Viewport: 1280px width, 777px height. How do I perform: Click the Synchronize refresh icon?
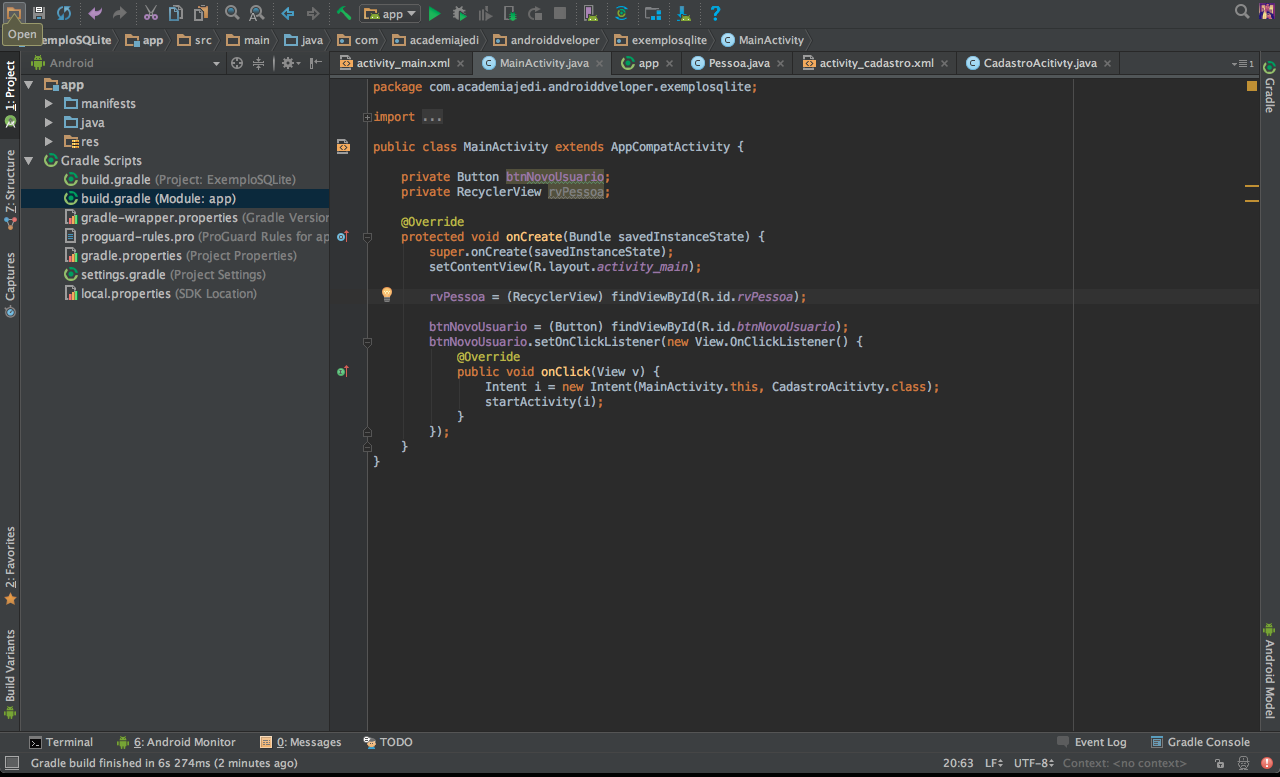tap(64, 13)
